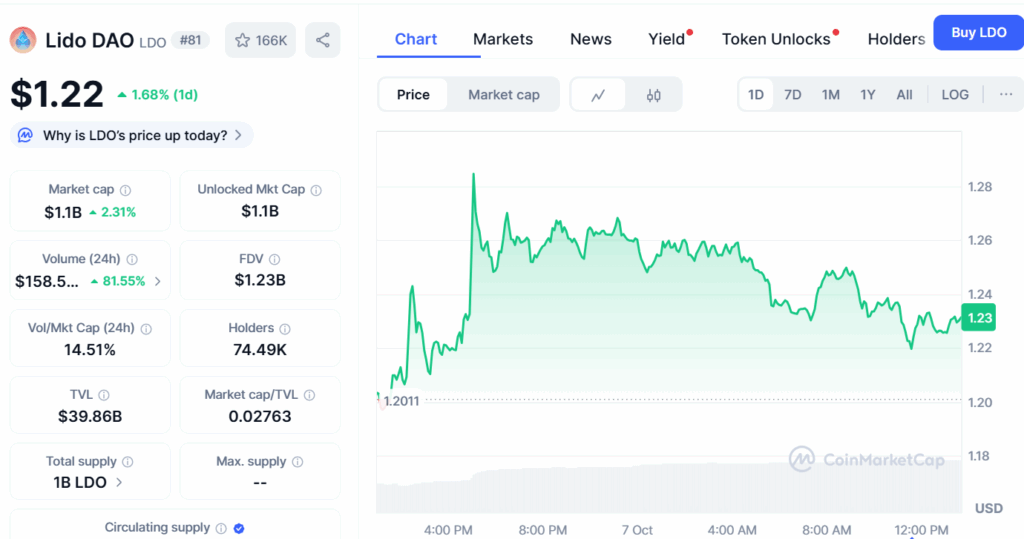Image resolution: width=1024 pixels, height=539 pixels.
Task: Go to the Token Unlocks tab
Action: (776, 39)
